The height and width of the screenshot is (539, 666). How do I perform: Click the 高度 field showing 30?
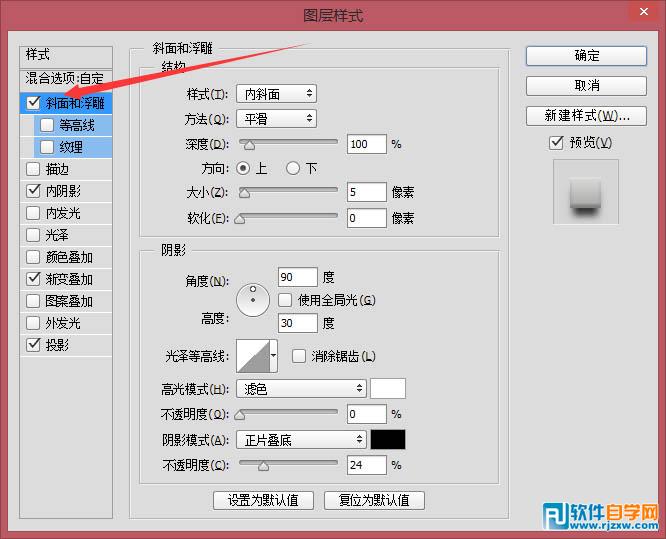pos(298,323)
